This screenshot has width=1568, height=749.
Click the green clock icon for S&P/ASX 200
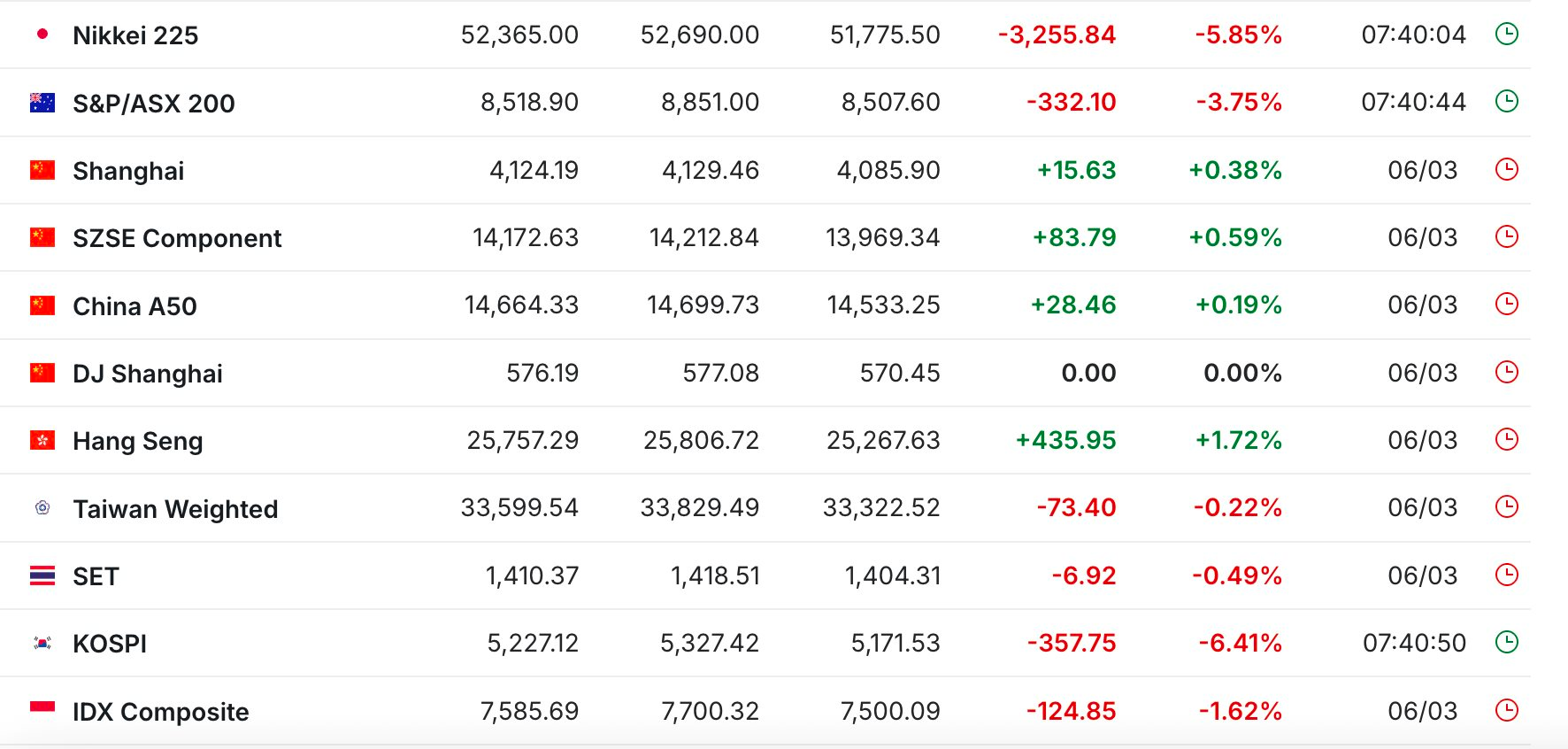(x=1506, y=102)
